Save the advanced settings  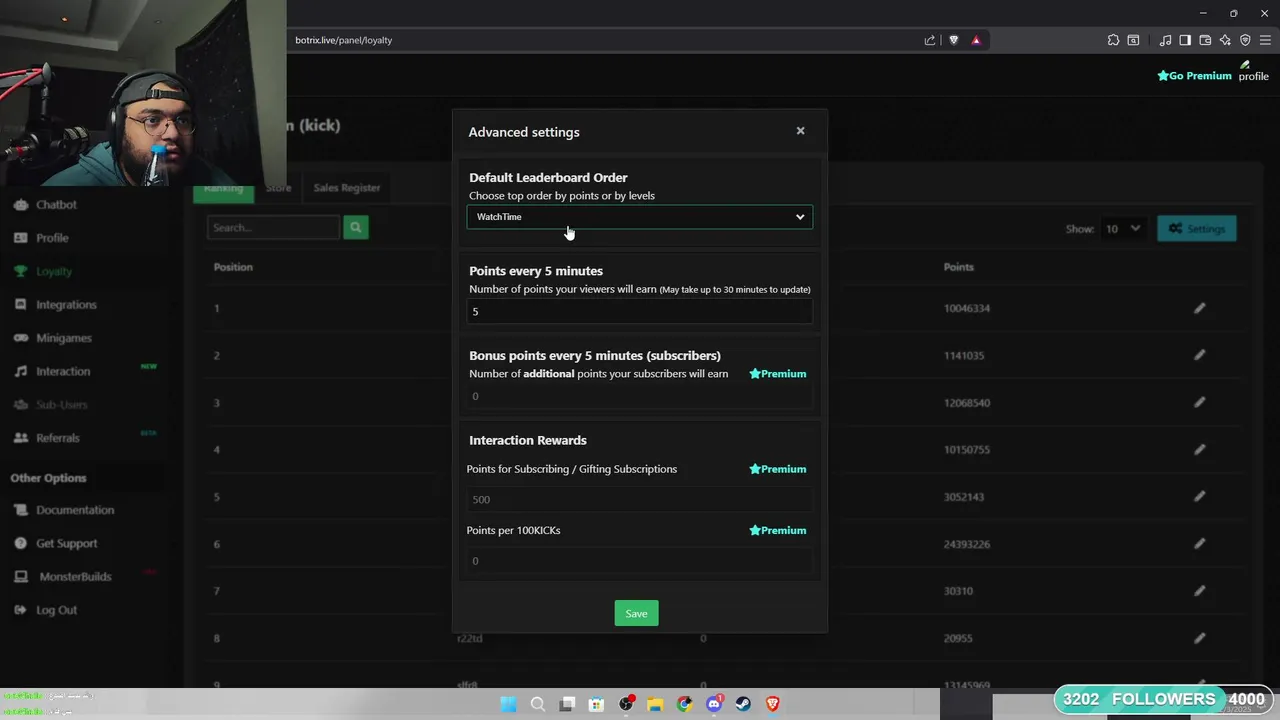(636, 613)
